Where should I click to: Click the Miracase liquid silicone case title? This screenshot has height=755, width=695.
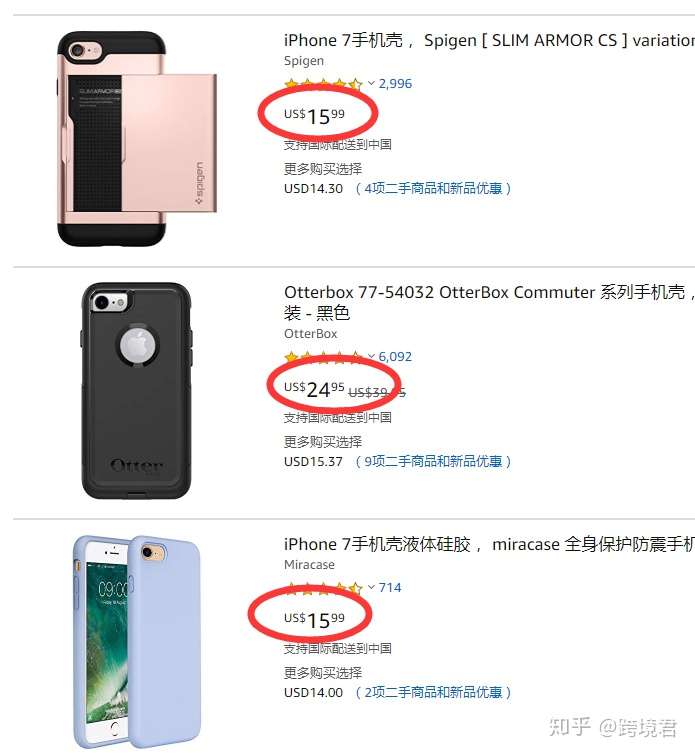489,545
